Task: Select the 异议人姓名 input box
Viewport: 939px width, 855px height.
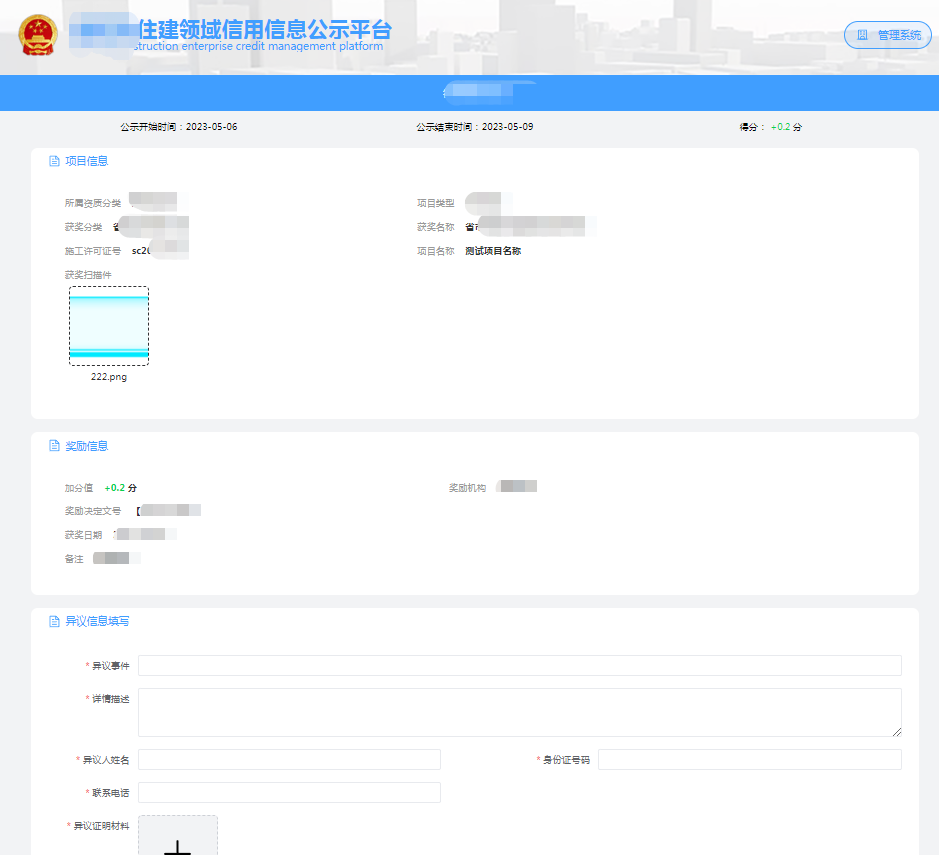Action: tap(289, 760)
